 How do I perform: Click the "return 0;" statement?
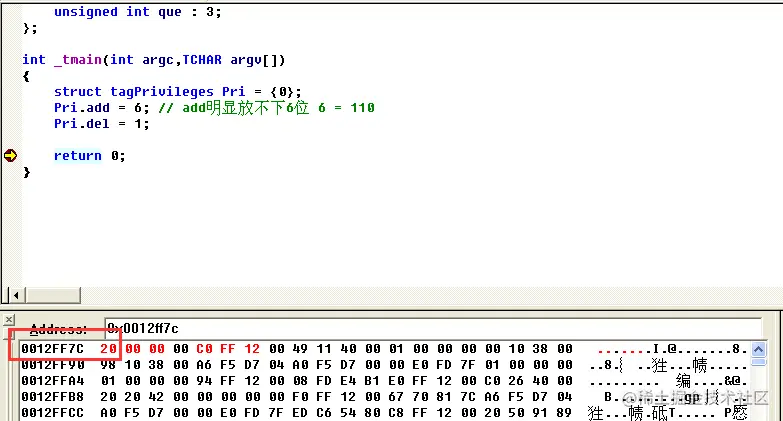(89, 156)
